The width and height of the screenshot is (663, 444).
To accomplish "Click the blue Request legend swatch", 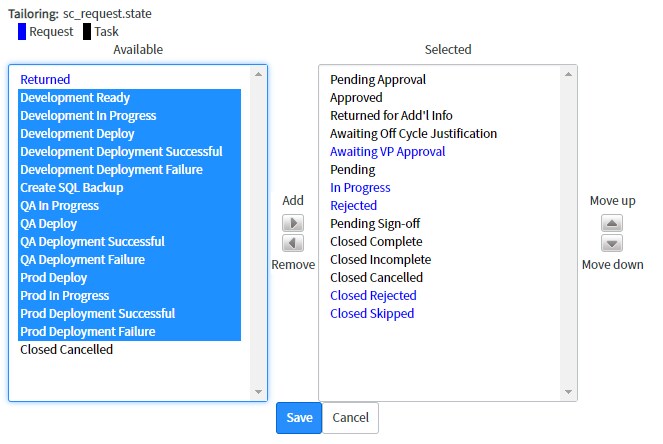I will tap(22, 32).
